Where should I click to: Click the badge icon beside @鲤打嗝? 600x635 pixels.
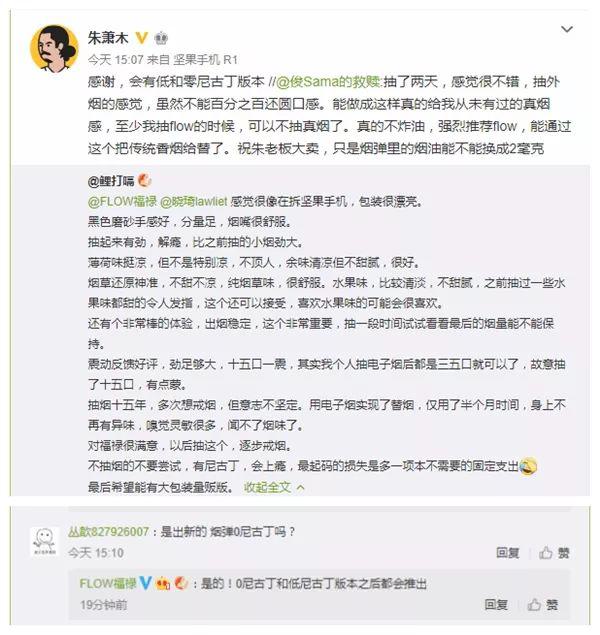(145, 180)
